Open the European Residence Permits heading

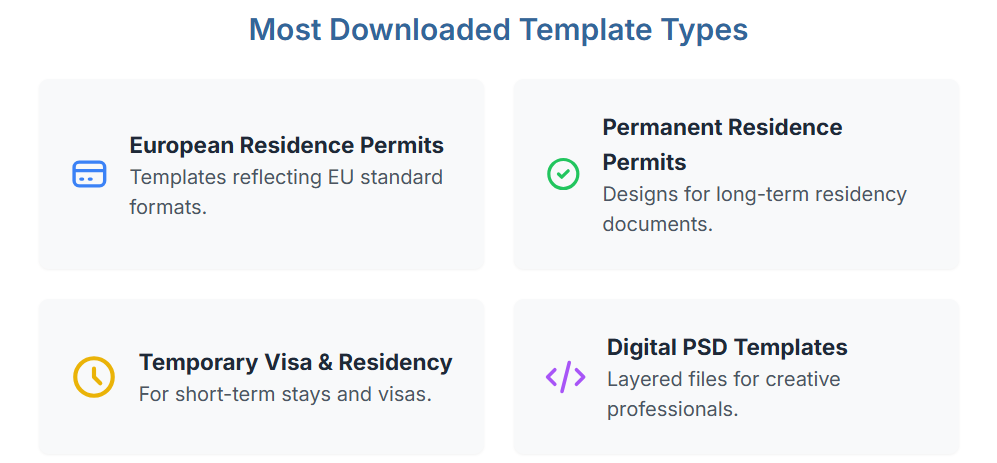(x=286, y=145)
